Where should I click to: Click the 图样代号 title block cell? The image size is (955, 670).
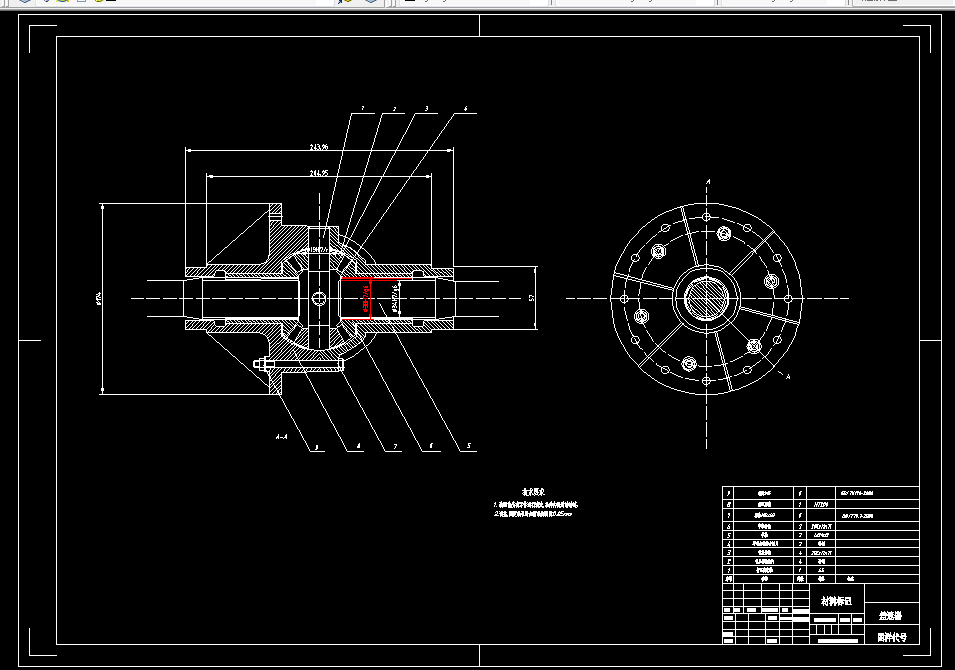[x=891, y=637]
